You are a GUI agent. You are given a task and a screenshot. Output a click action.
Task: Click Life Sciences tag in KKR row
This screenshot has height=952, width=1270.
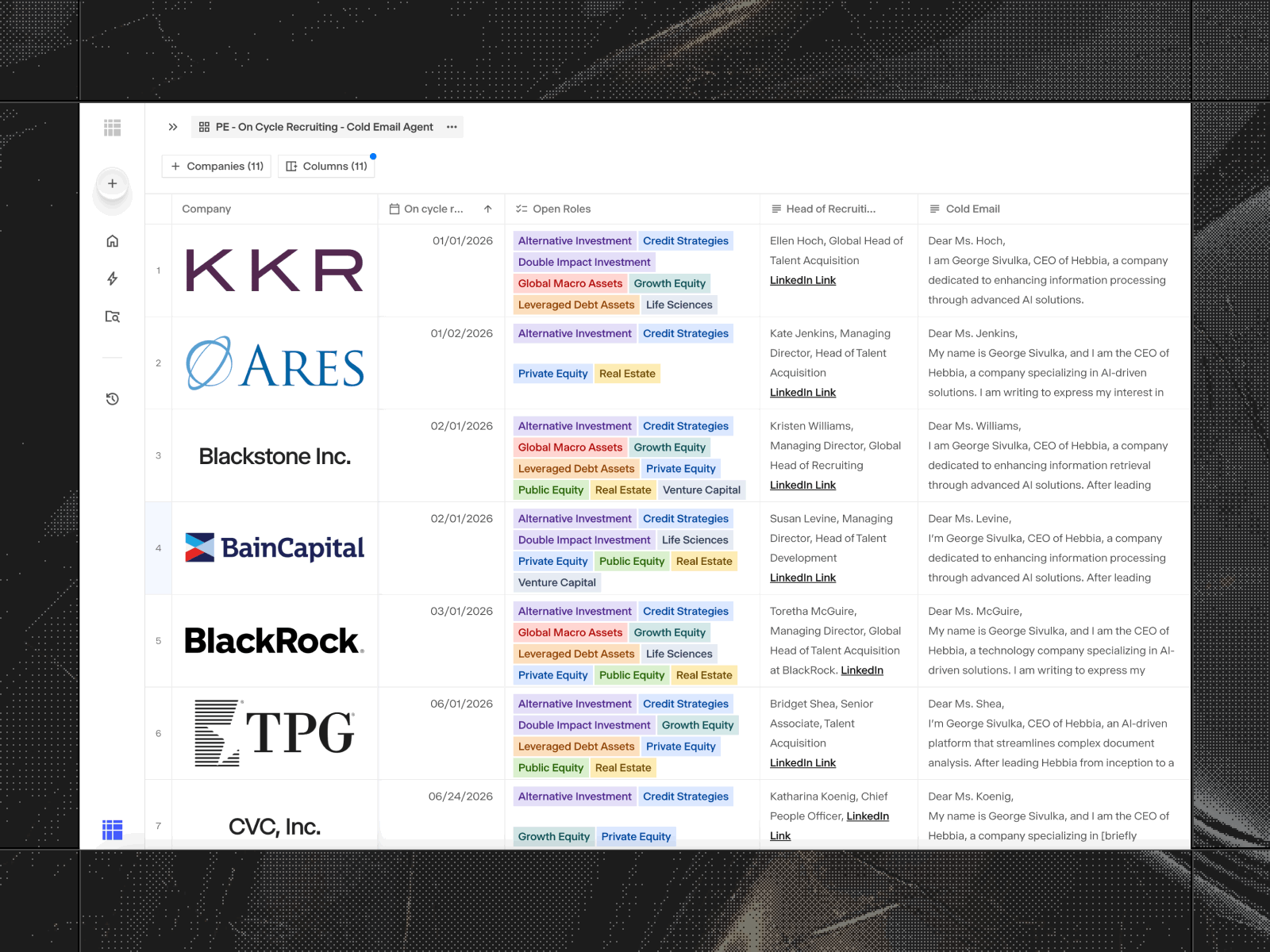pyautogui.click(x=679, y=305)
